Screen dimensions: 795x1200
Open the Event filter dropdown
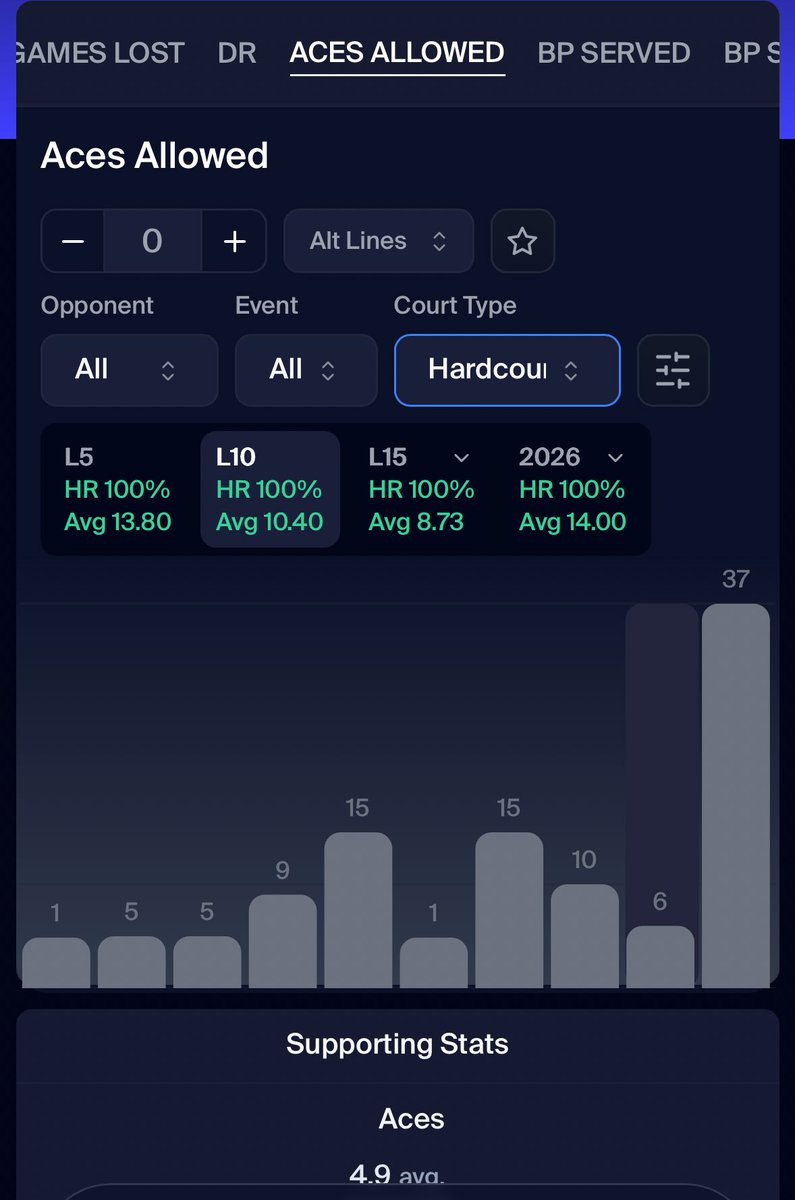click(x=306, y=370)
